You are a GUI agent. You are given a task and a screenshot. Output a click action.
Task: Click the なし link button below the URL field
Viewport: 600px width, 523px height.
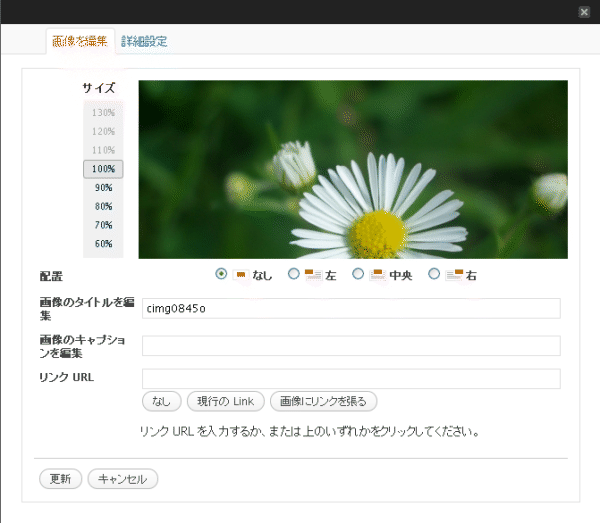pos(161,401)
